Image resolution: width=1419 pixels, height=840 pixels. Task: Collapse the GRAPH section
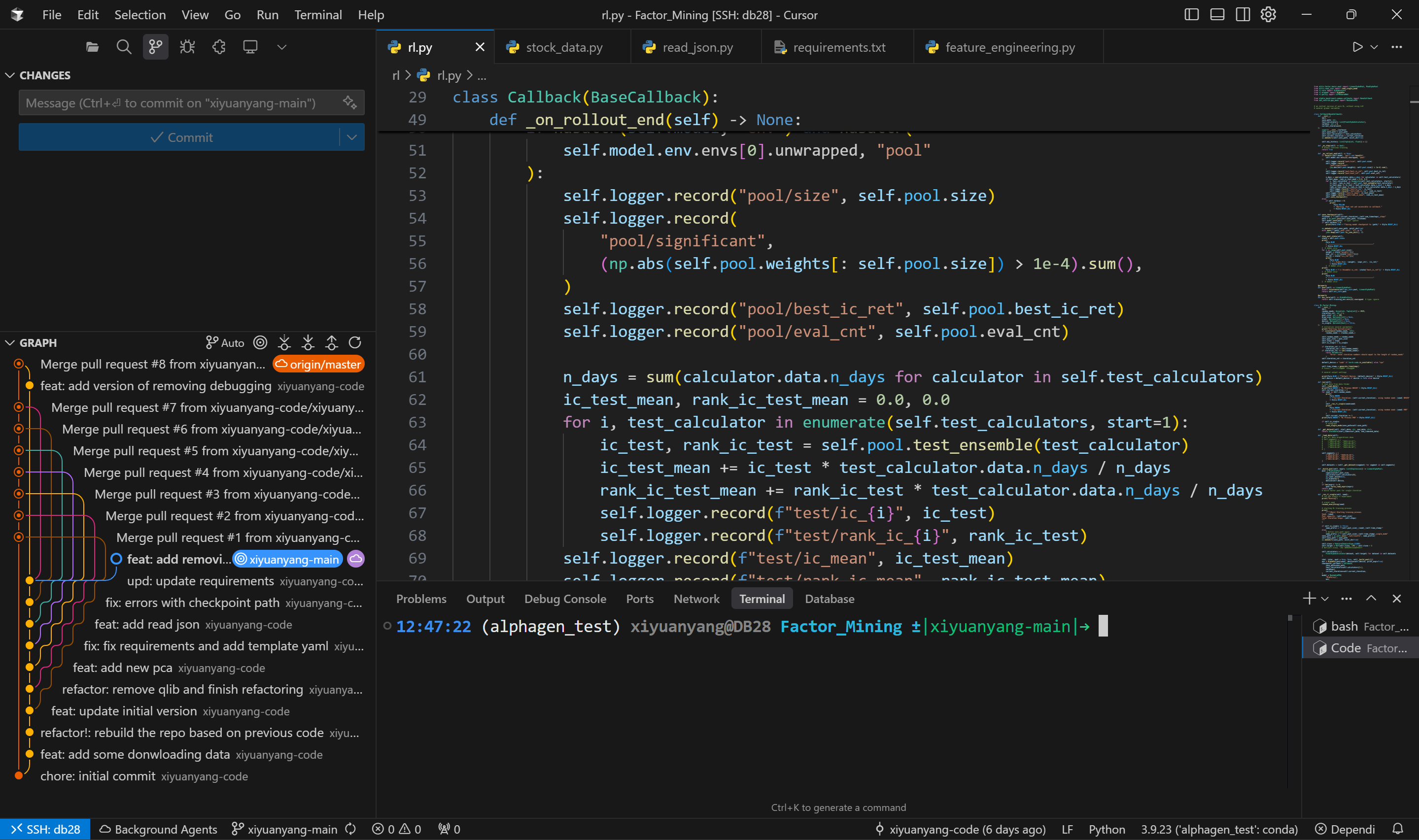pos(10,342)
